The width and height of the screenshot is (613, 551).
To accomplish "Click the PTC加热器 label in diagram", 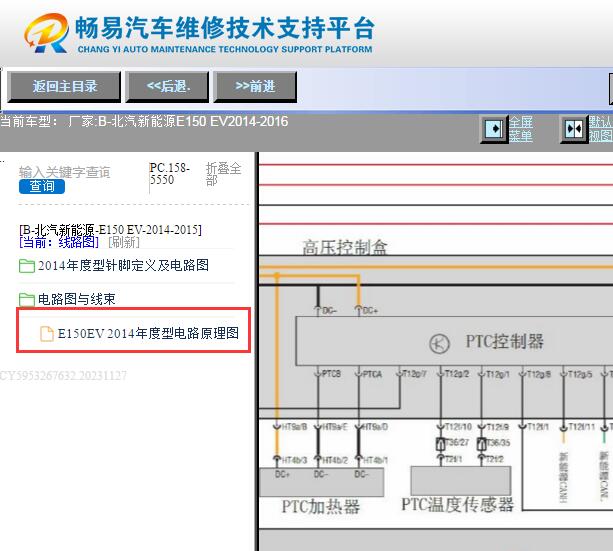I will click(321, 506).
